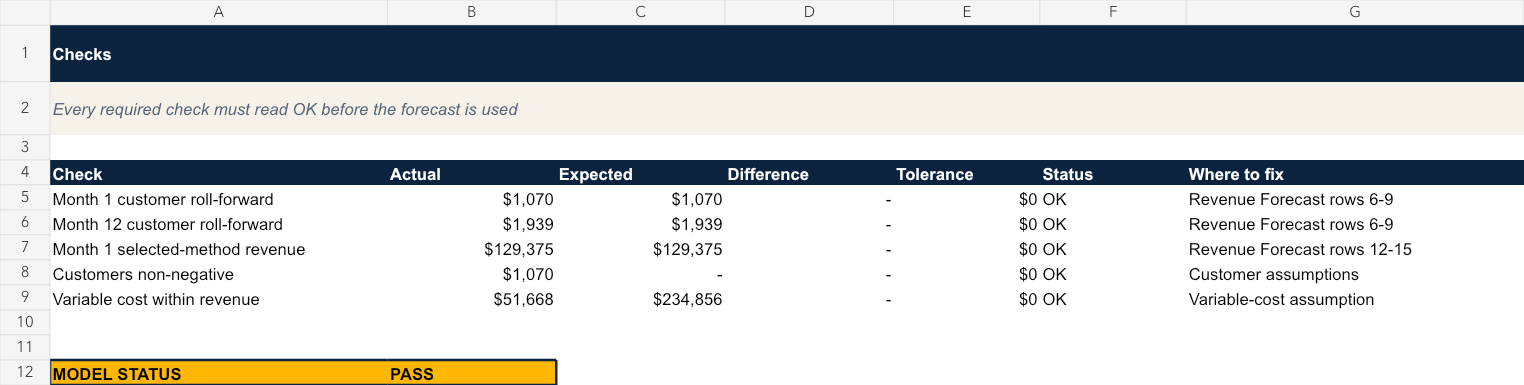The height and width of the screenshot is (385, 1524).
Task: Click the MODEL STATUS label cell
Action: tap(218, 373)
